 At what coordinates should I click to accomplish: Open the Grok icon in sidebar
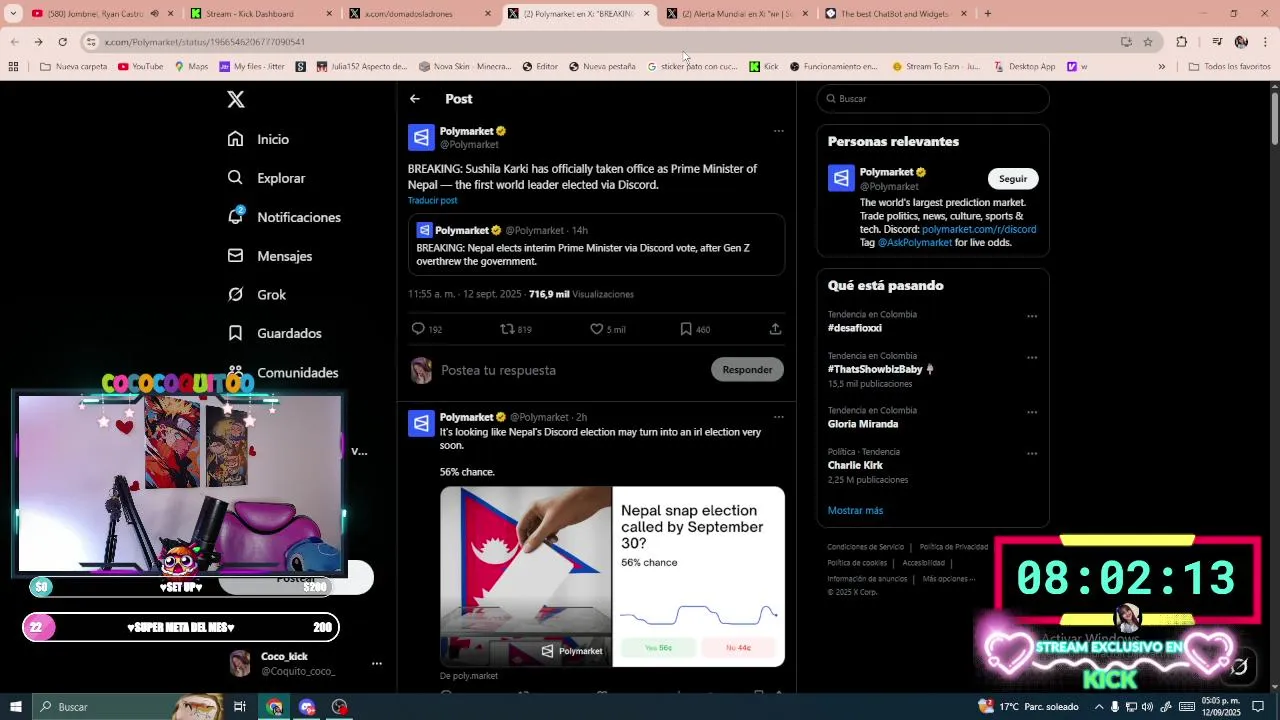235,294
